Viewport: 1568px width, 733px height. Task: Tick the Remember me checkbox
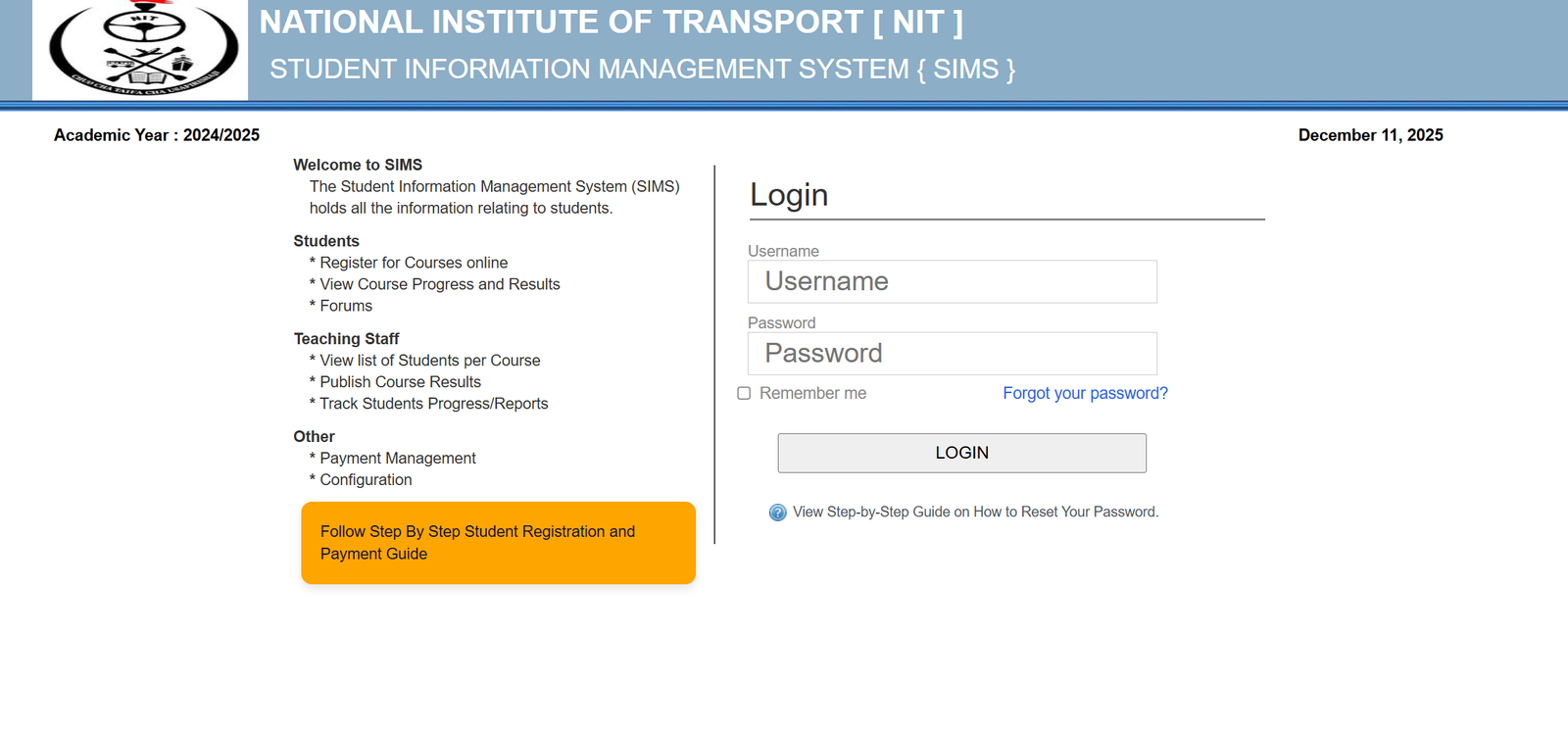pyautogui.click(x=744, y=393)
